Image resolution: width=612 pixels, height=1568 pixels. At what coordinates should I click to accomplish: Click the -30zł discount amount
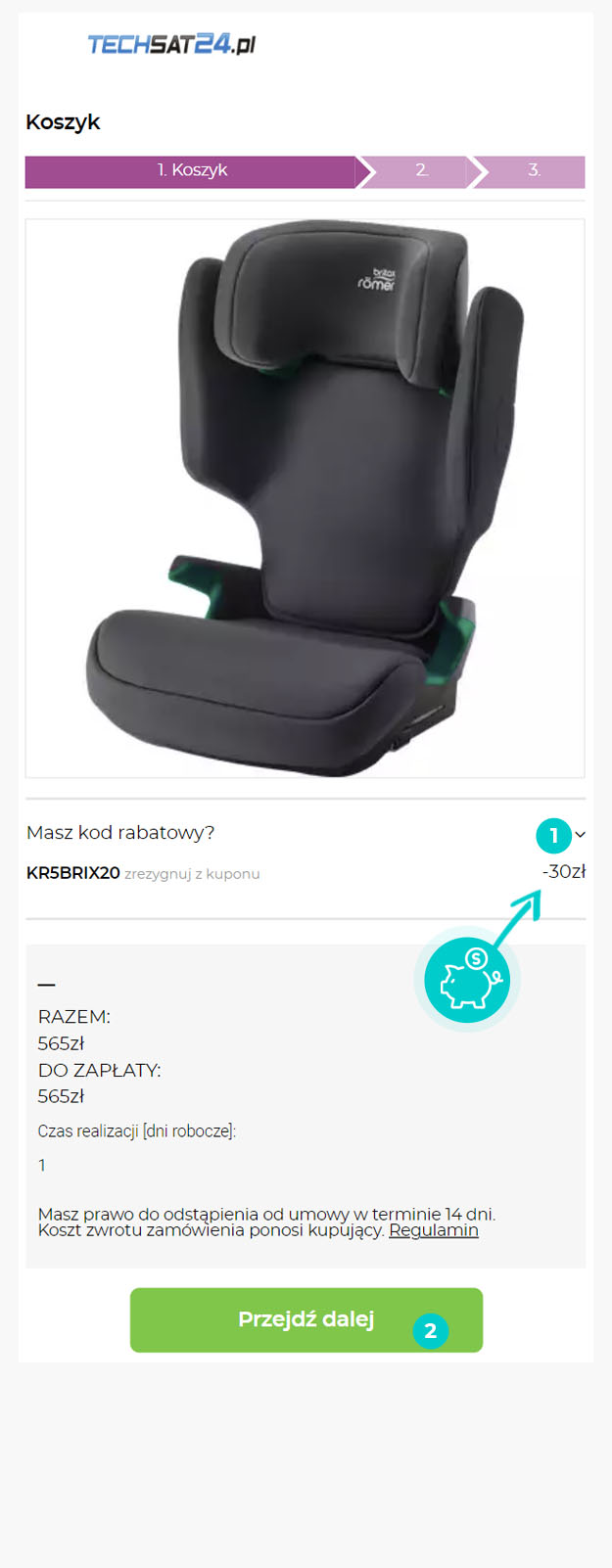pos(564,871)
